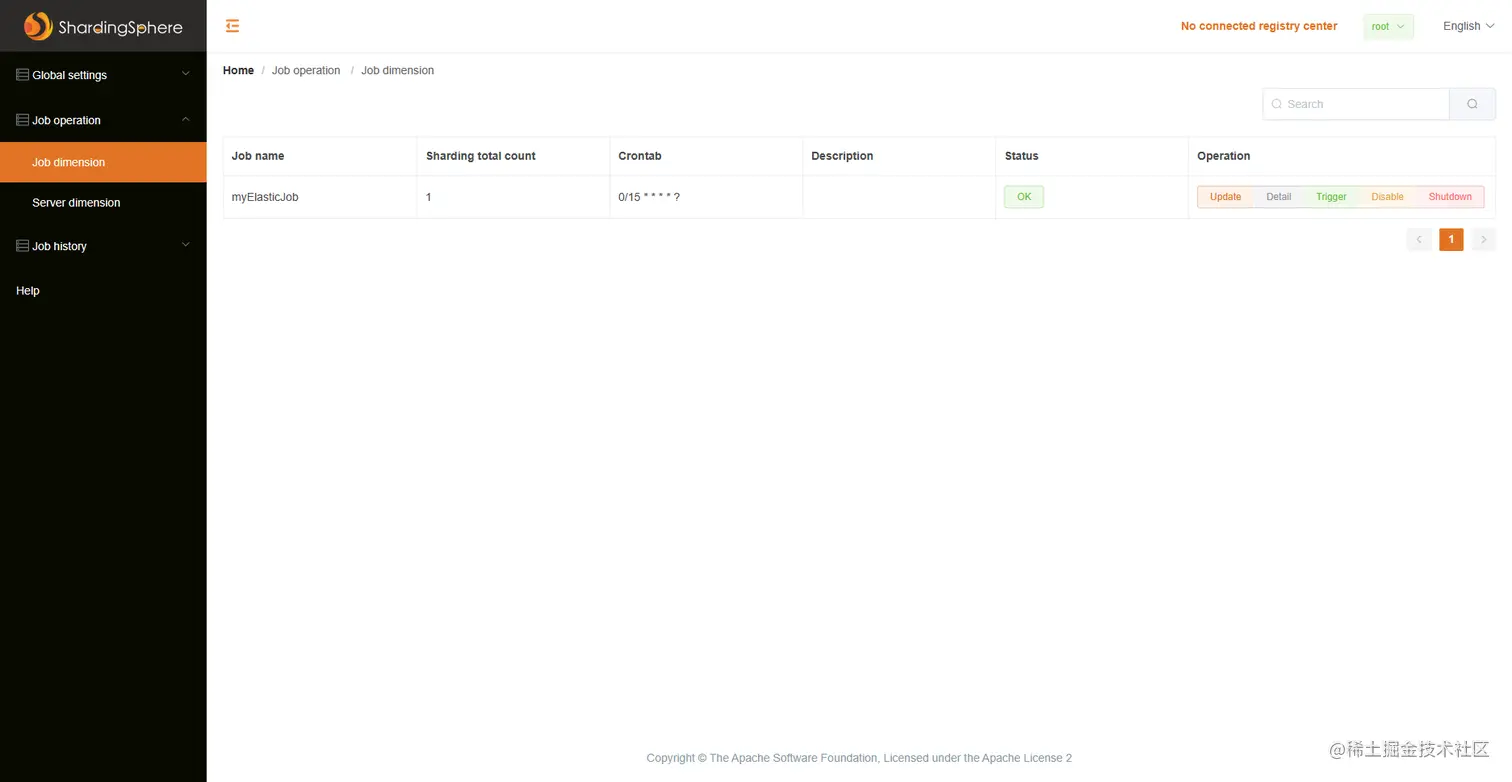Screen dimensions: 1512x782
Task: Trigger the myElasticJob job
Action: [1331, 197]
